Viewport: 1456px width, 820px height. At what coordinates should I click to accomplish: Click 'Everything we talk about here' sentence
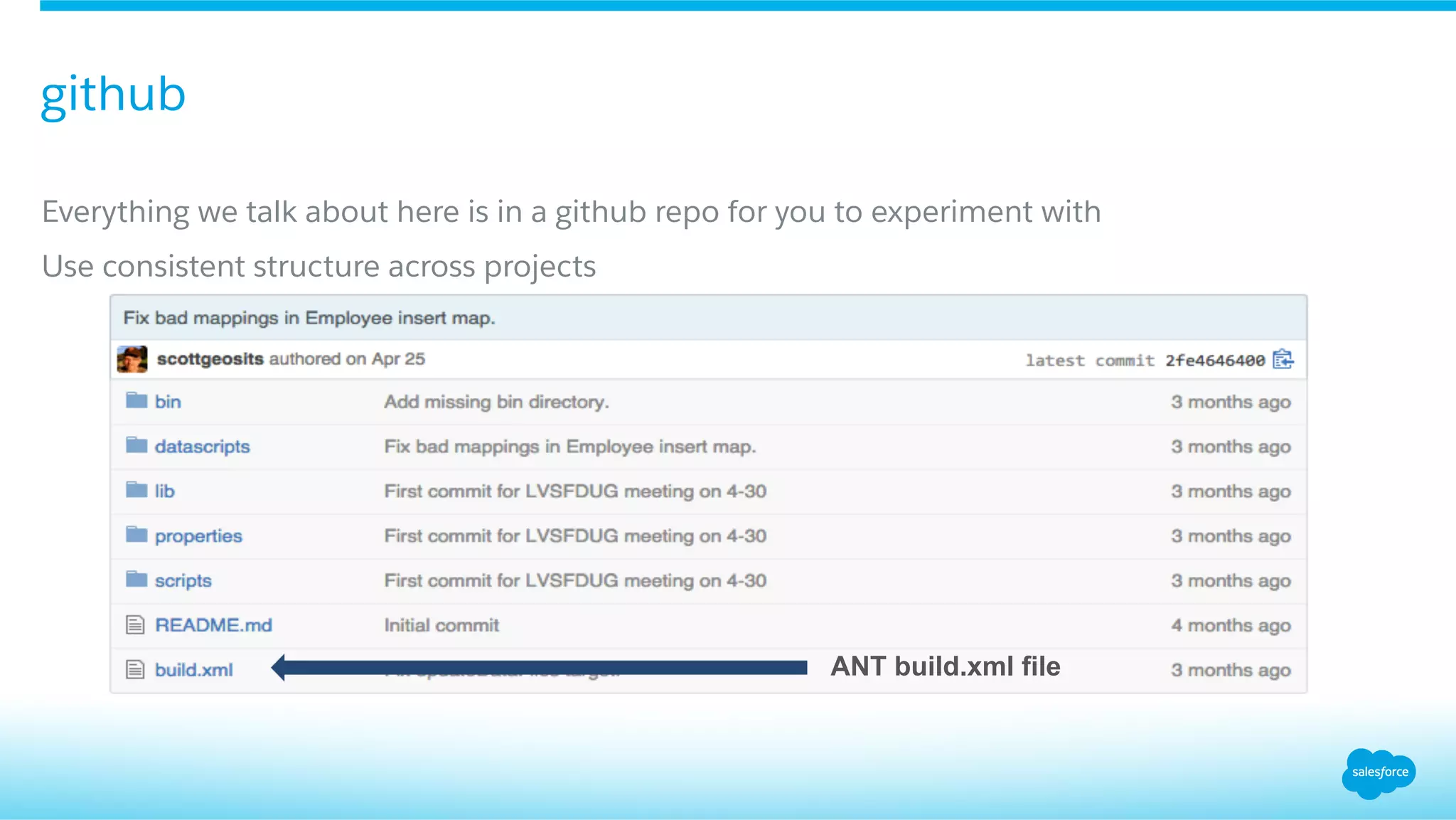pyautogui.click(x=571, y=213)
